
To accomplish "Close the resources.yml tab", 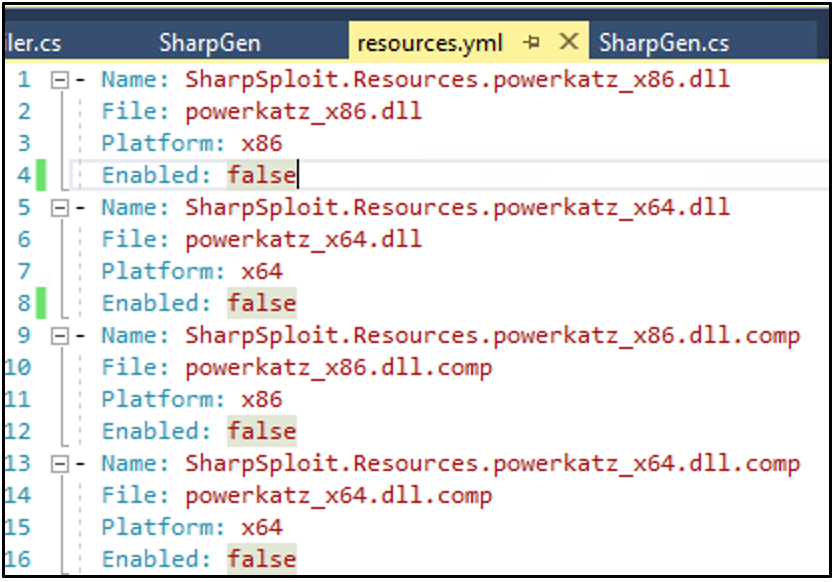I will pyautogui.click(x=568, y=42).
